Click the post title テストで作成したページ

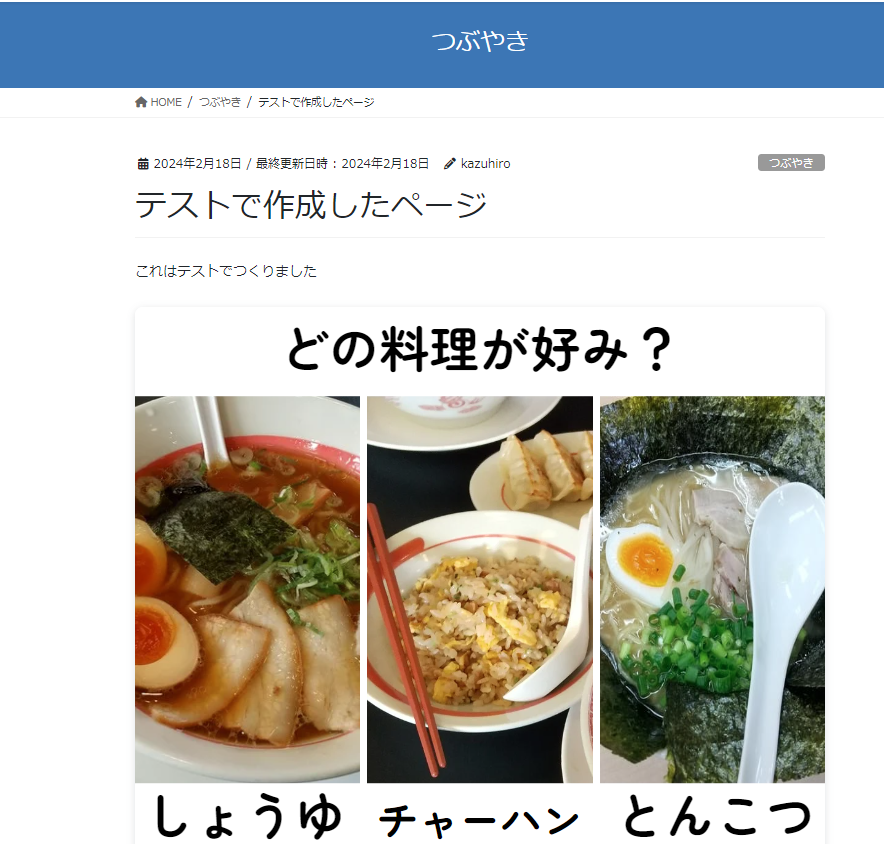pos(311,204)
